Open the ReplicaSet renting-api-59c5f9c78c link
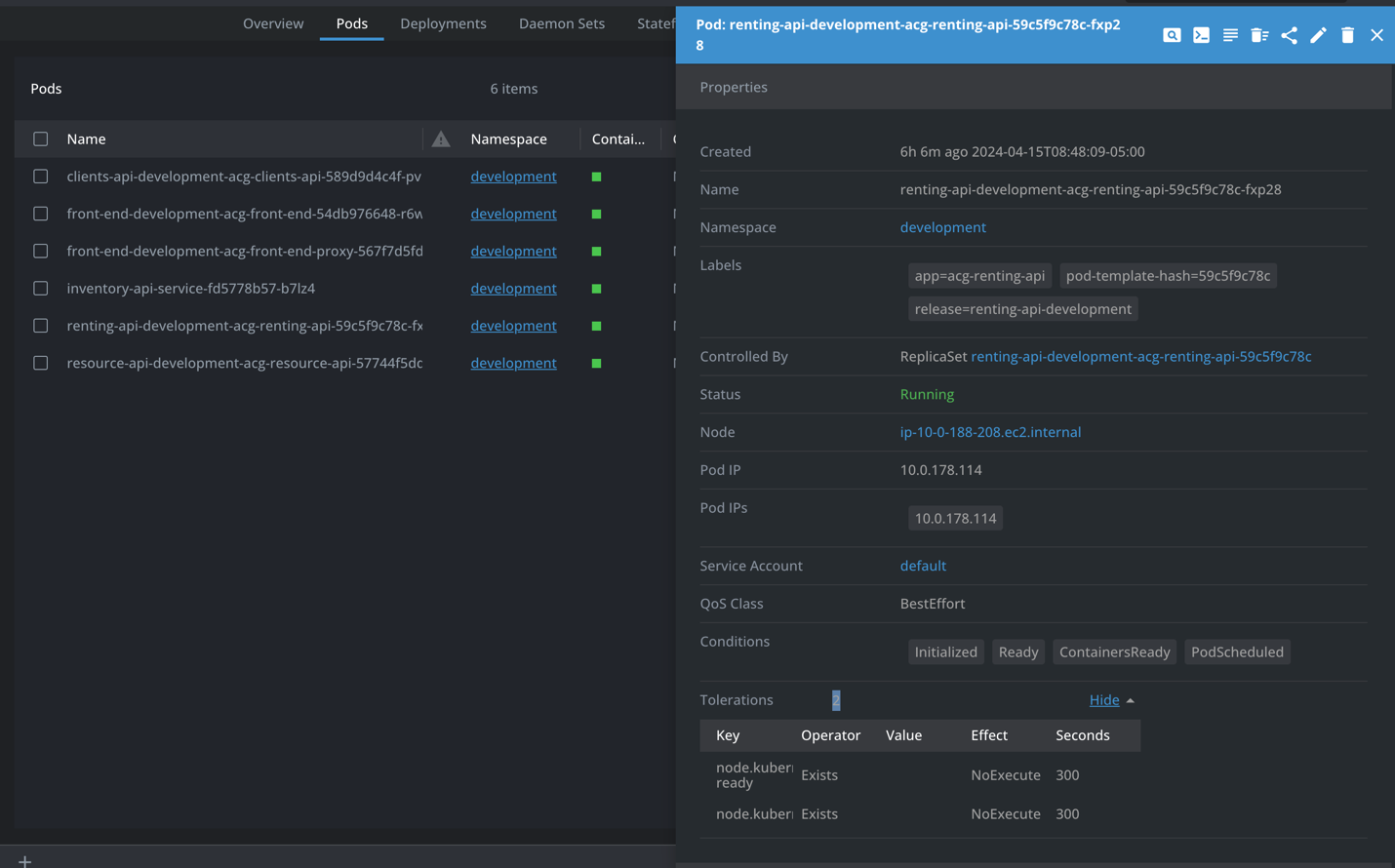The height and width of the screenshot is (868, 1395). click(x=1140, y=356)
